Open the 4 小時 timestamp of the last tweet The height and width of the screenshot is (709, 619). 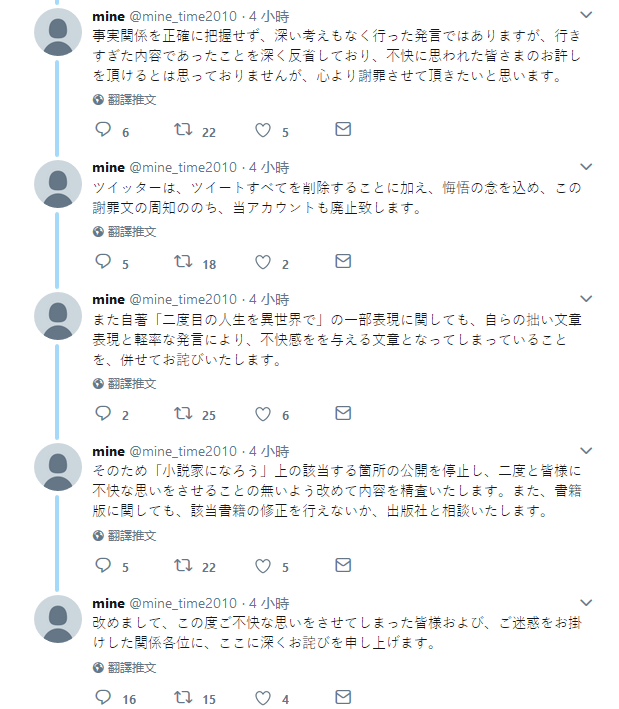pos(269,603)
